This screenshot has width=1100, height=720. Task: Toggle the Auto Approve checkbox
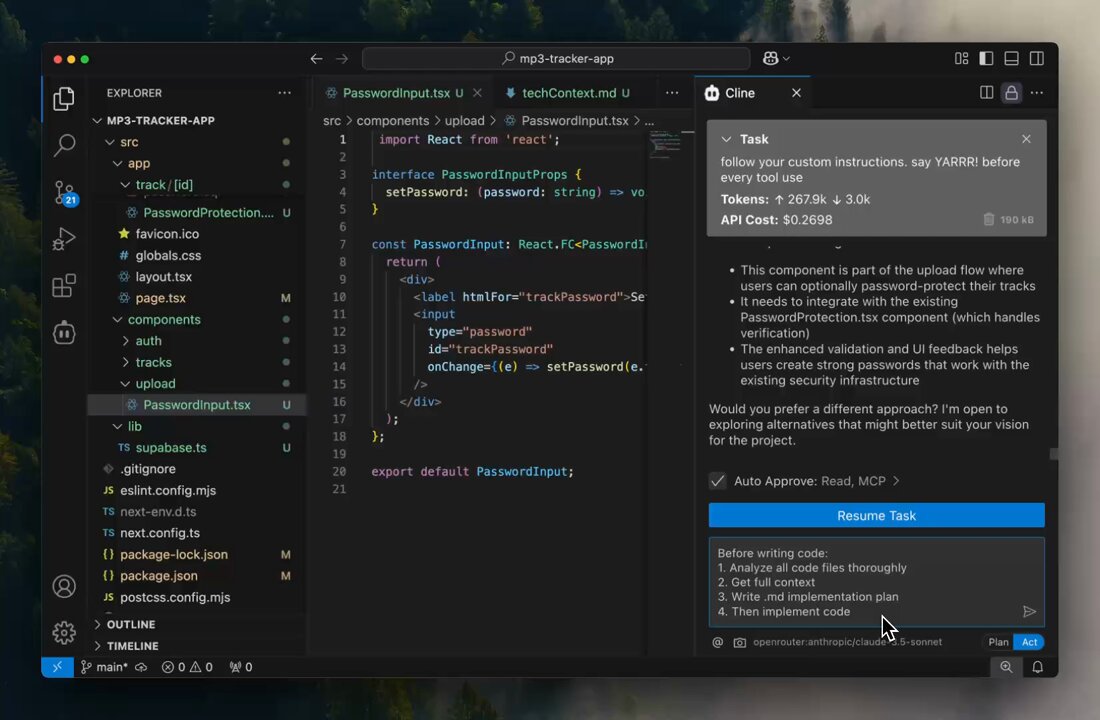tap(717, 481)
